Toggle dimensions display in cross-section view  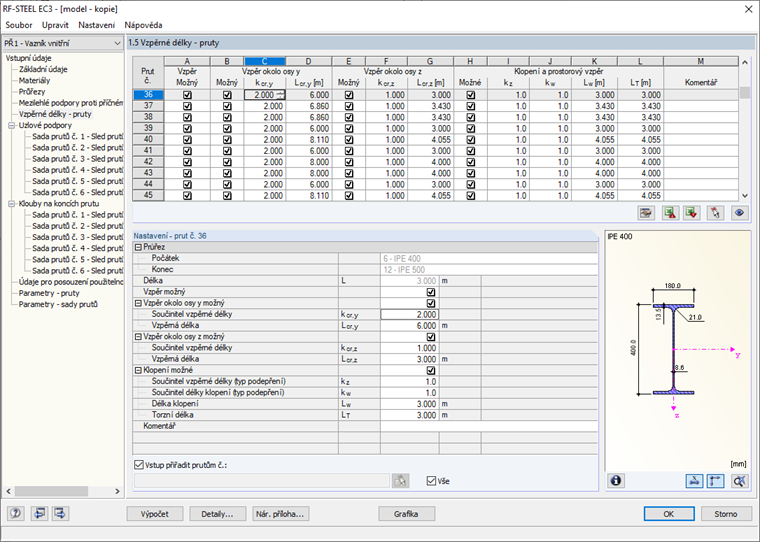[695, 480]
